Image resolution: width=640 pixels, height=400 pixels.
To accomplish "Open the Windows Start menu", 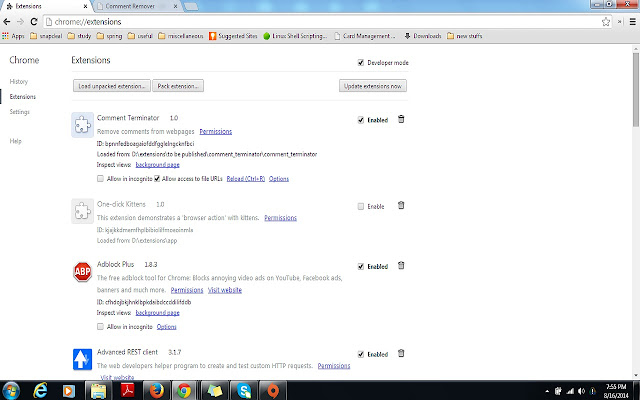I will [x=11, y=391].
